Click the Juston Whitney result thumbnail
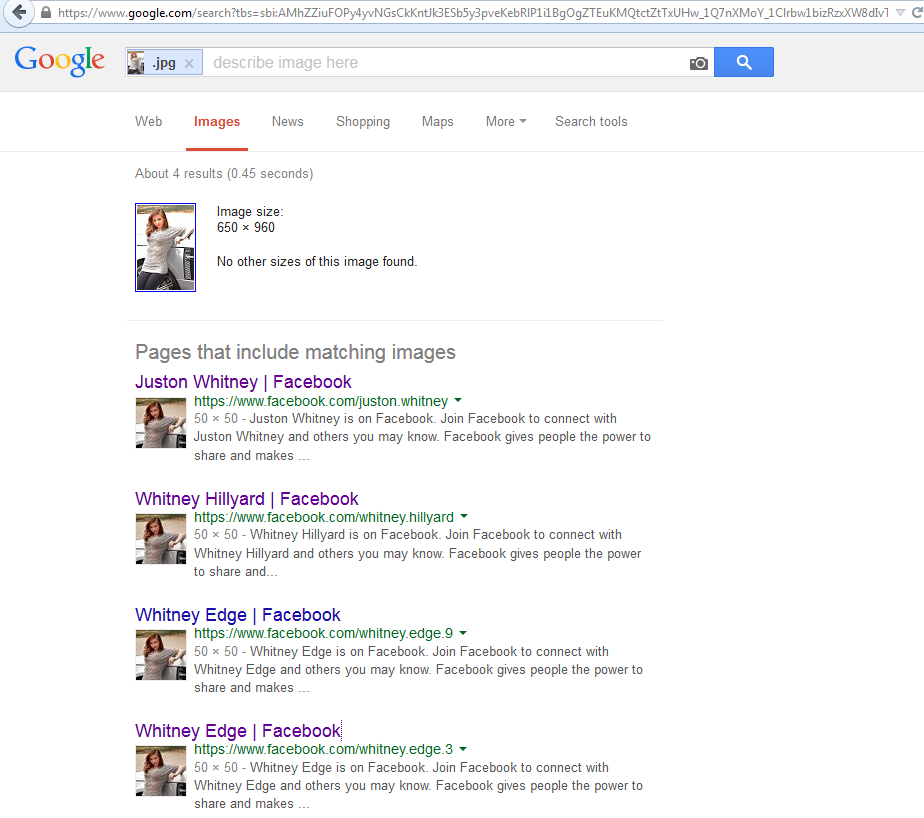Image resolution: width=924 pixels, height=818 pixels. pos(161,423)
